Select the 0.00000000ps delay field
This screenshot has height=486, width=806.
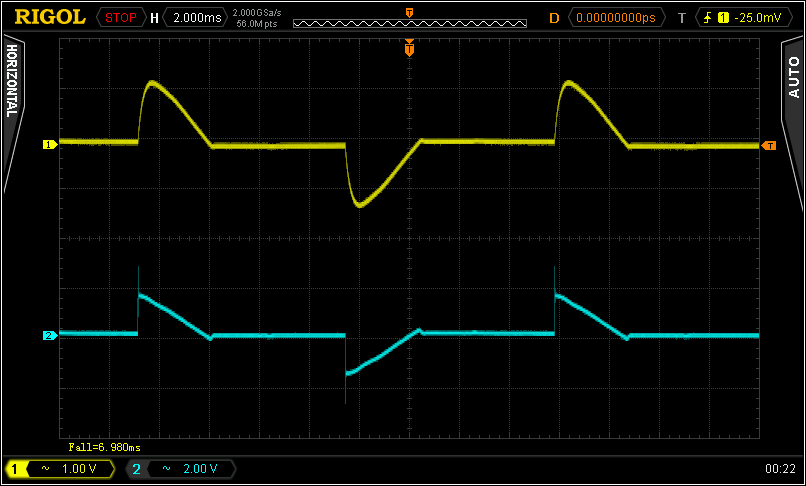click(620, 18)
